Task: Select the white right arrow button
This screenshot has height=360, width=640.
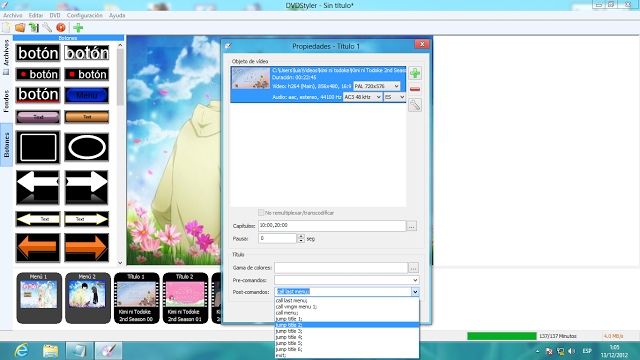Action: click(x=87, y=187)
